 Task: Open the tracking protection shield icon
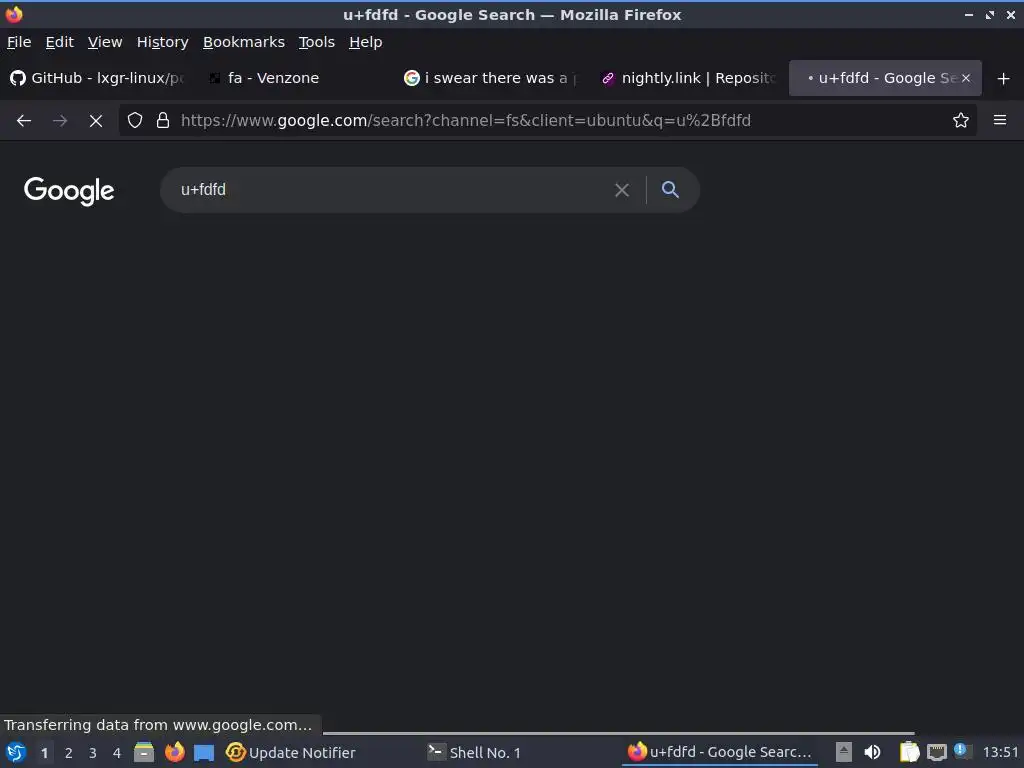[135, 120]
